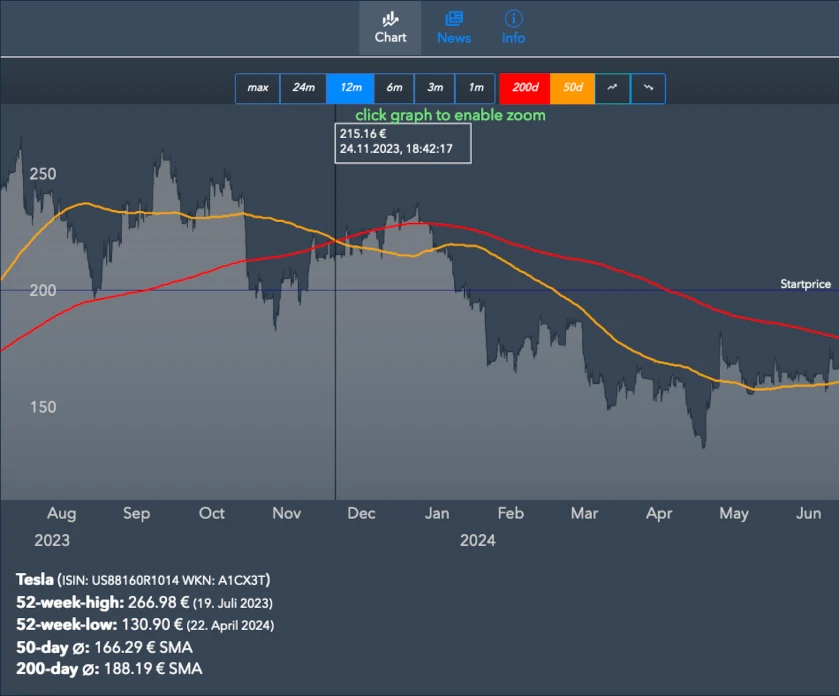This screenshot has width=839, height=696.
Task: Set chart range to 1m
Action: tap(476, 88)
